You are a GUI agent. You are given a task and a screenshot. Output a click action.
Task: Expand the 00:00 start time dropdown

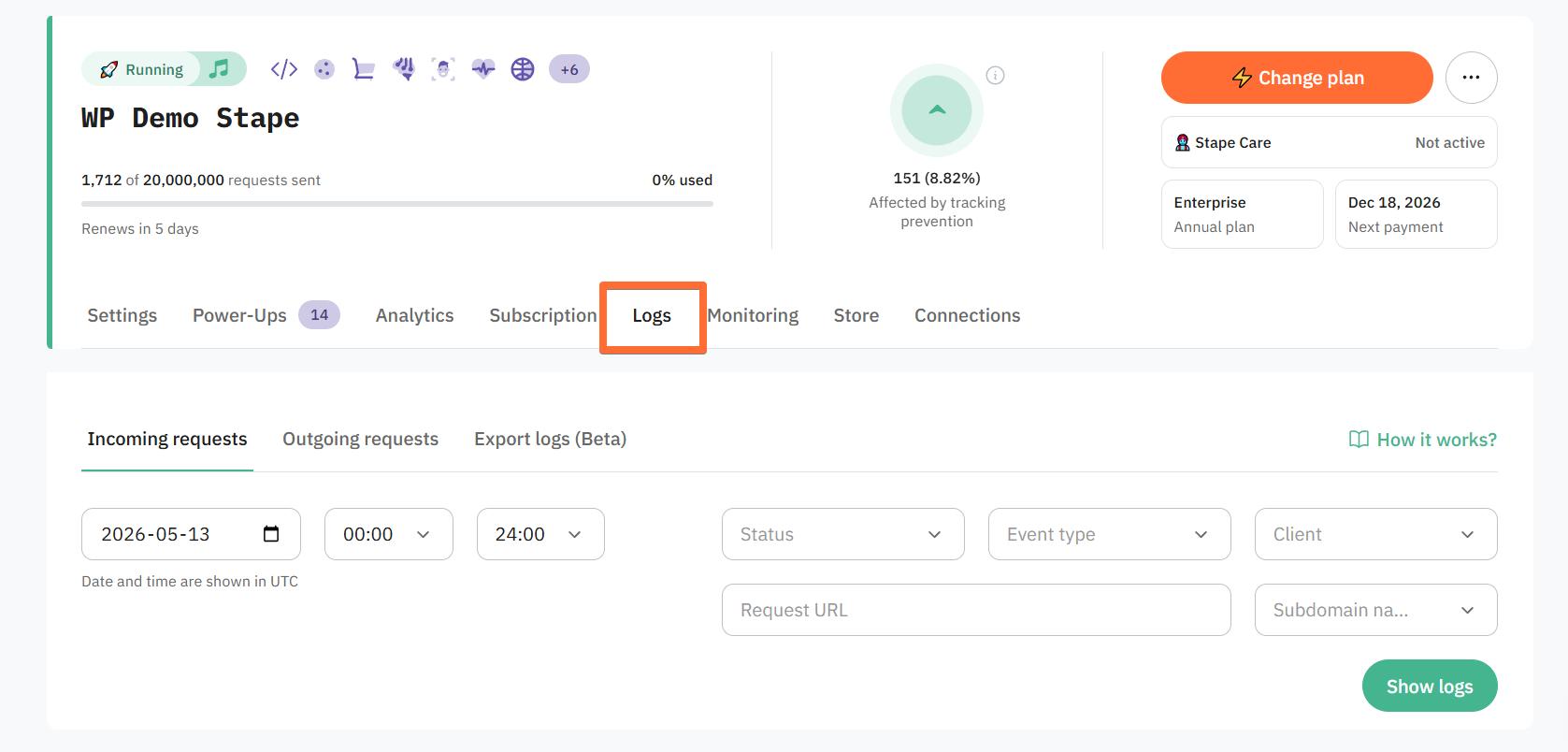click(x=389, y=534)
